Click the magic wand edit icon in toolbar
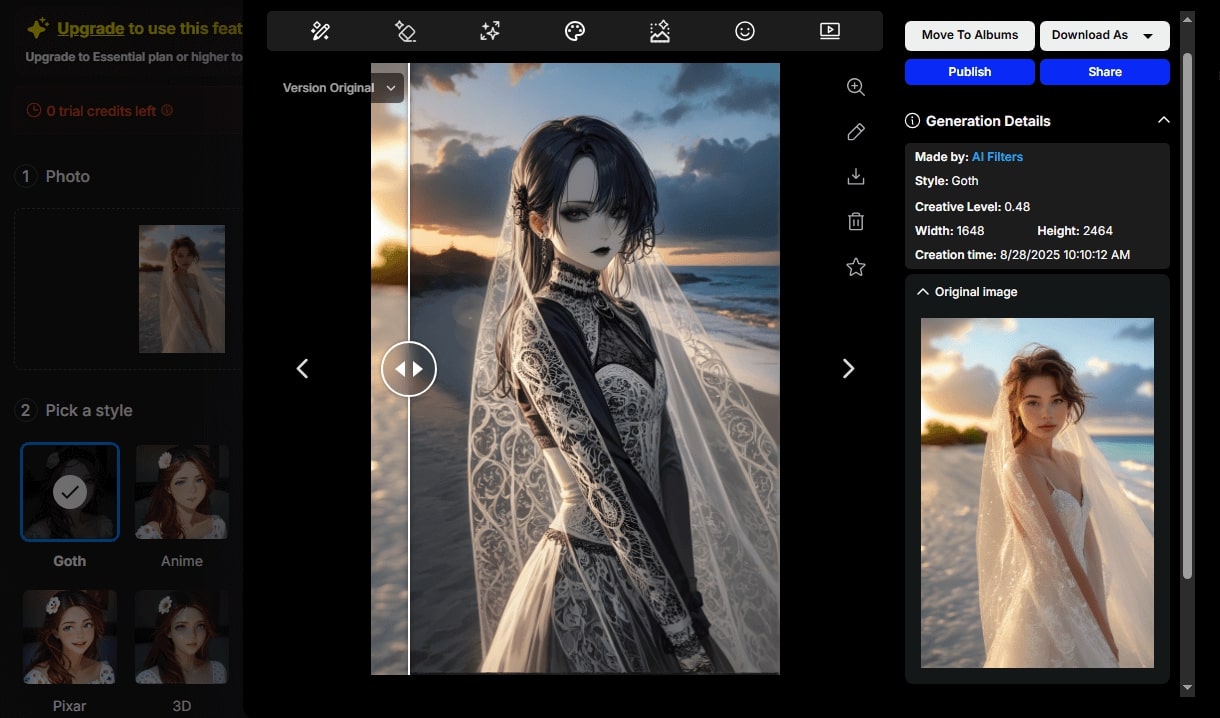The width and height of the screenshot is (1220, 718). point(320,31)
